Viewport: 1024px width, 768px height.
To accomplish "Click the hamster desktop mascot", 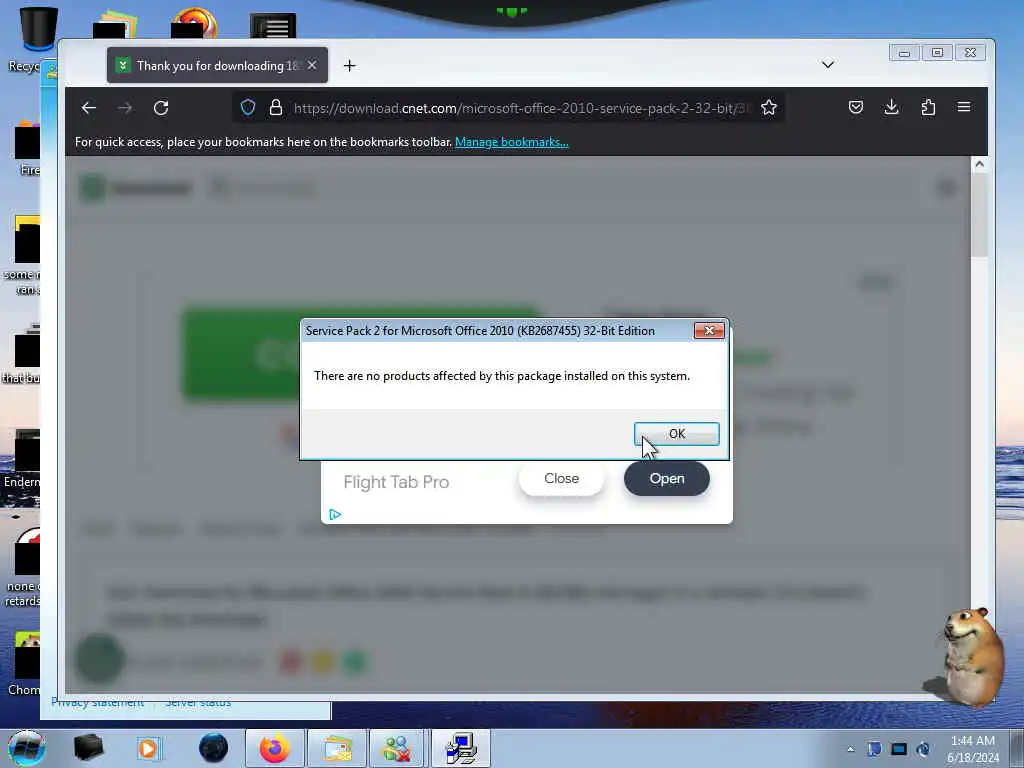I will (971, 656).
